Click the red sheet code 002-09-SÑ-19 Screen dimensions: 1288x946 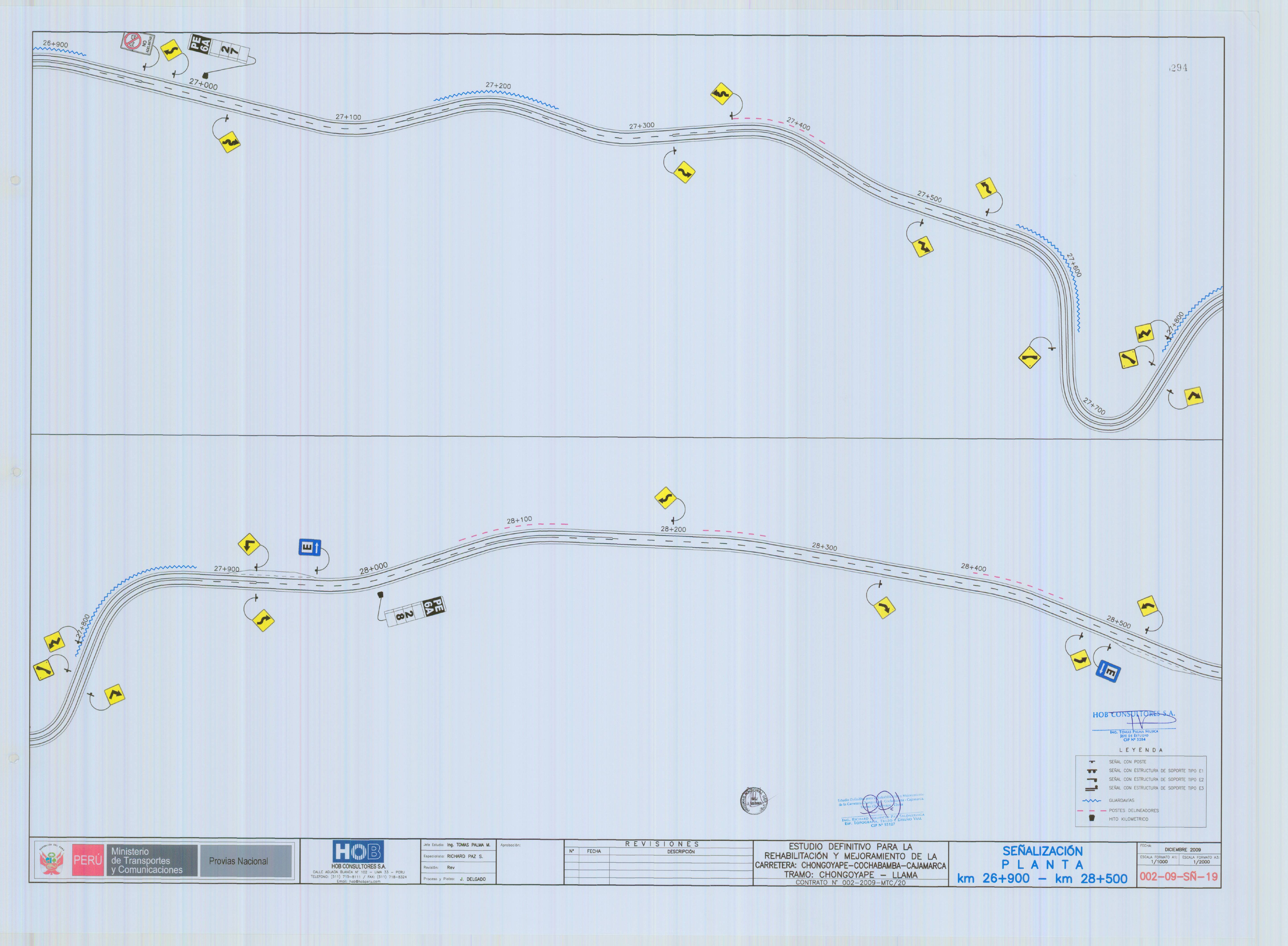(1179, 877)
